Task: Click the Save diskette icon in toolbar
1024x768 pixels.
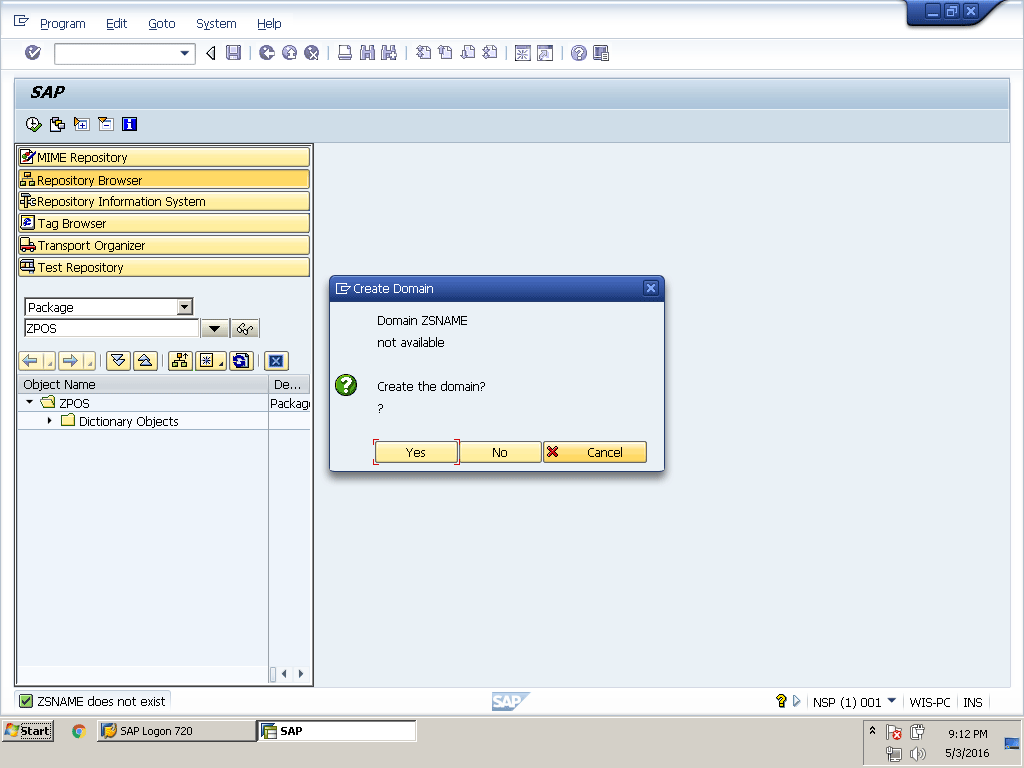Action: (x=233, y=53)
